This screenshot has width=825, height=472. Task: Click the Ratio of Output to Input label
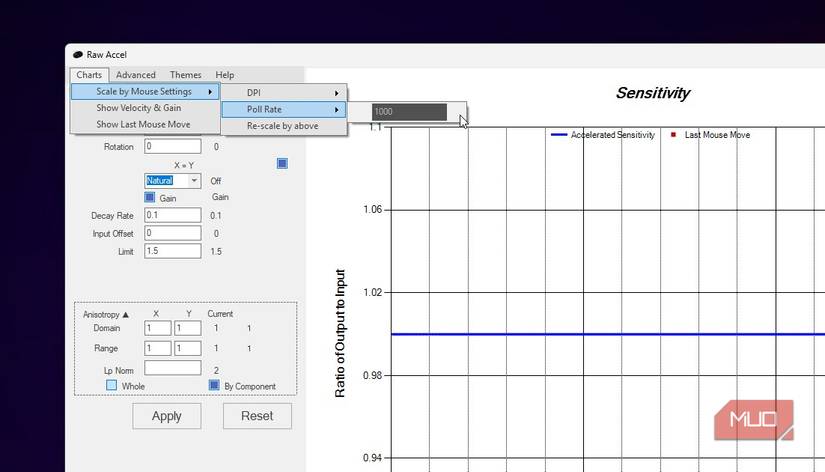point(340,334)
